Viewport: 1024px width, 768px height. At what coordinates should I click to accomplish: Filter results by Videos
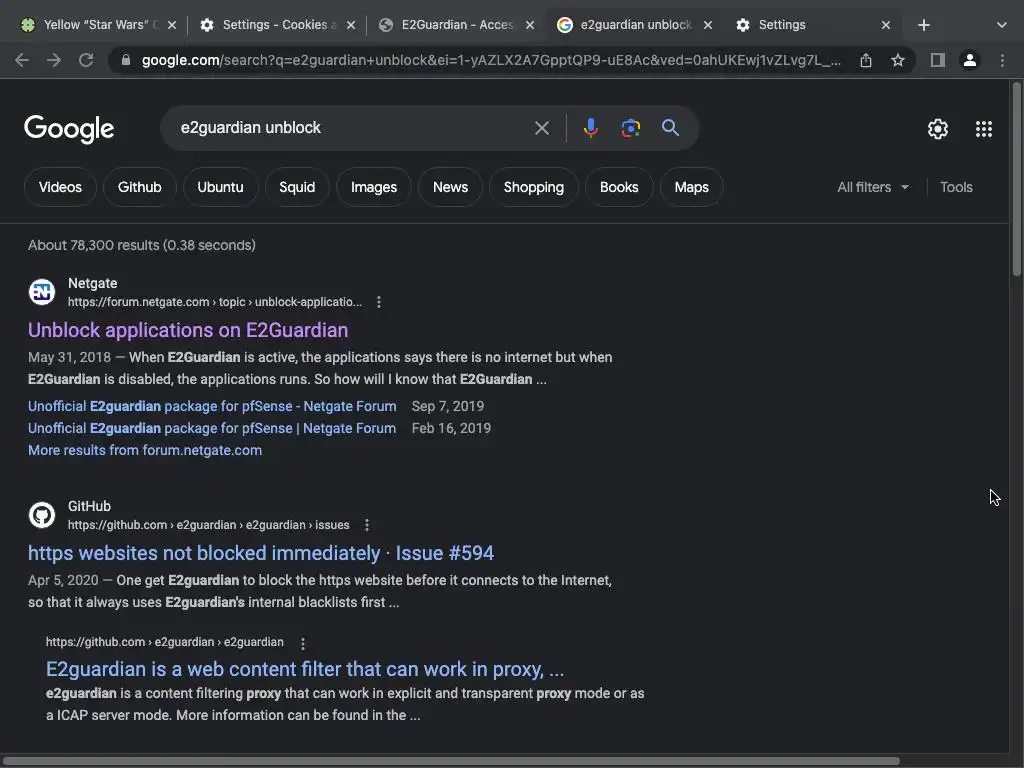[60, 187]
